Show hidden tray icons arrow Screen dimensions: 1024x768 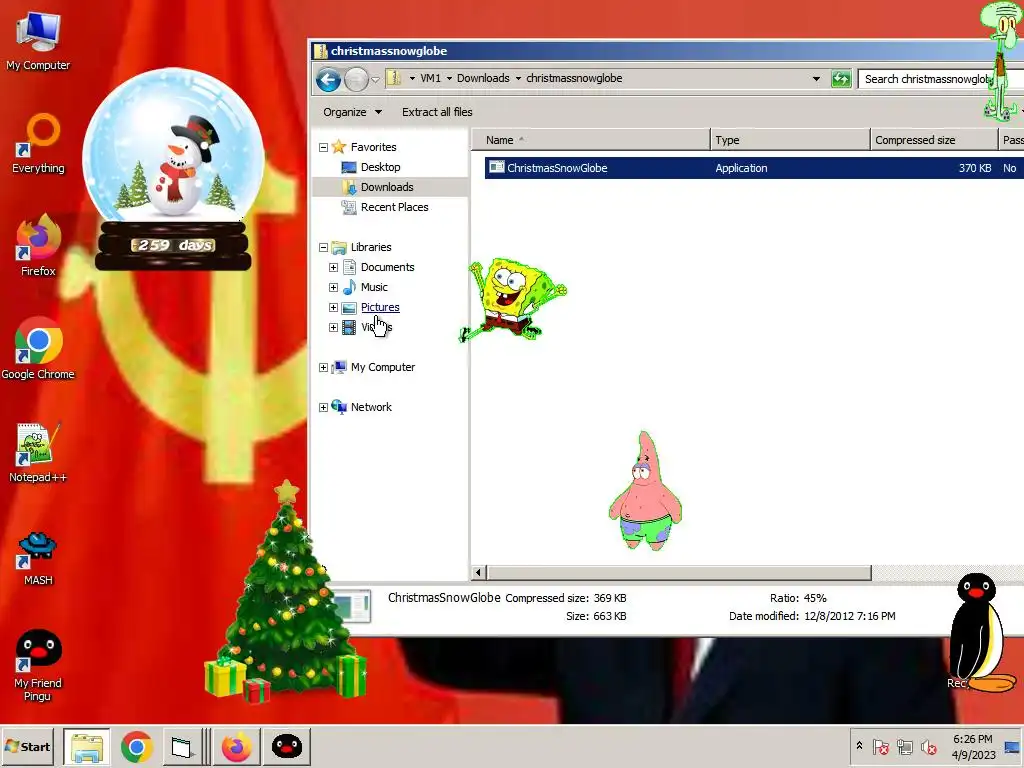pyautogui.click(x=859, y=745)
